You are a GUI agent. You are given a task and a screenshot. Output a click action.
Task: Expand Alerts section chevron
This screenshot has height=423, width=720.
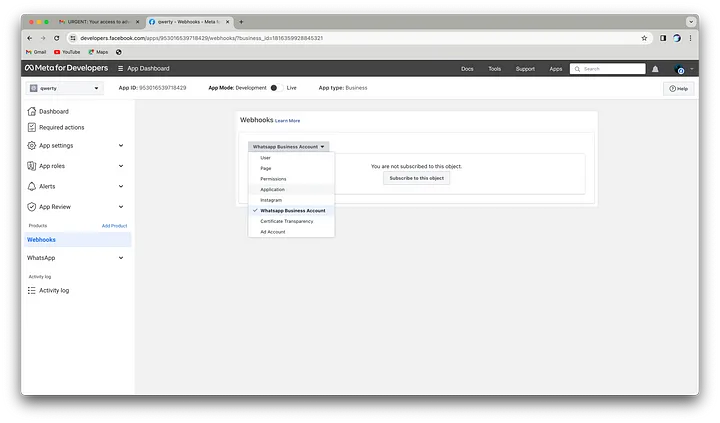point(121,186)
